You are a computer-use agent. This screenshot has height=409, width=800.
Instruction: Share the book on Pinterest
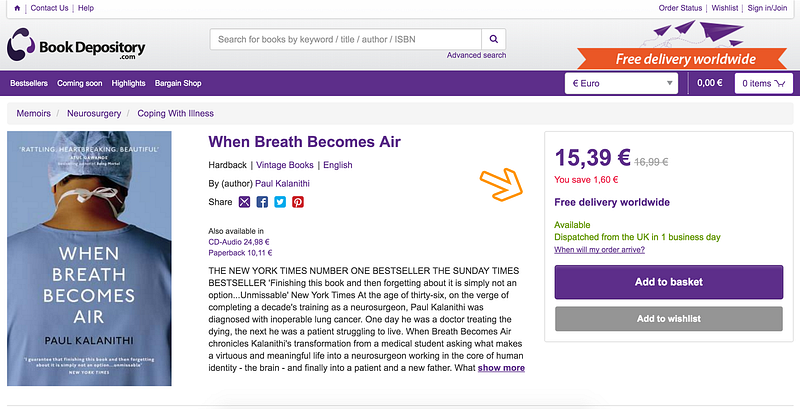click(x=298, y=202)
